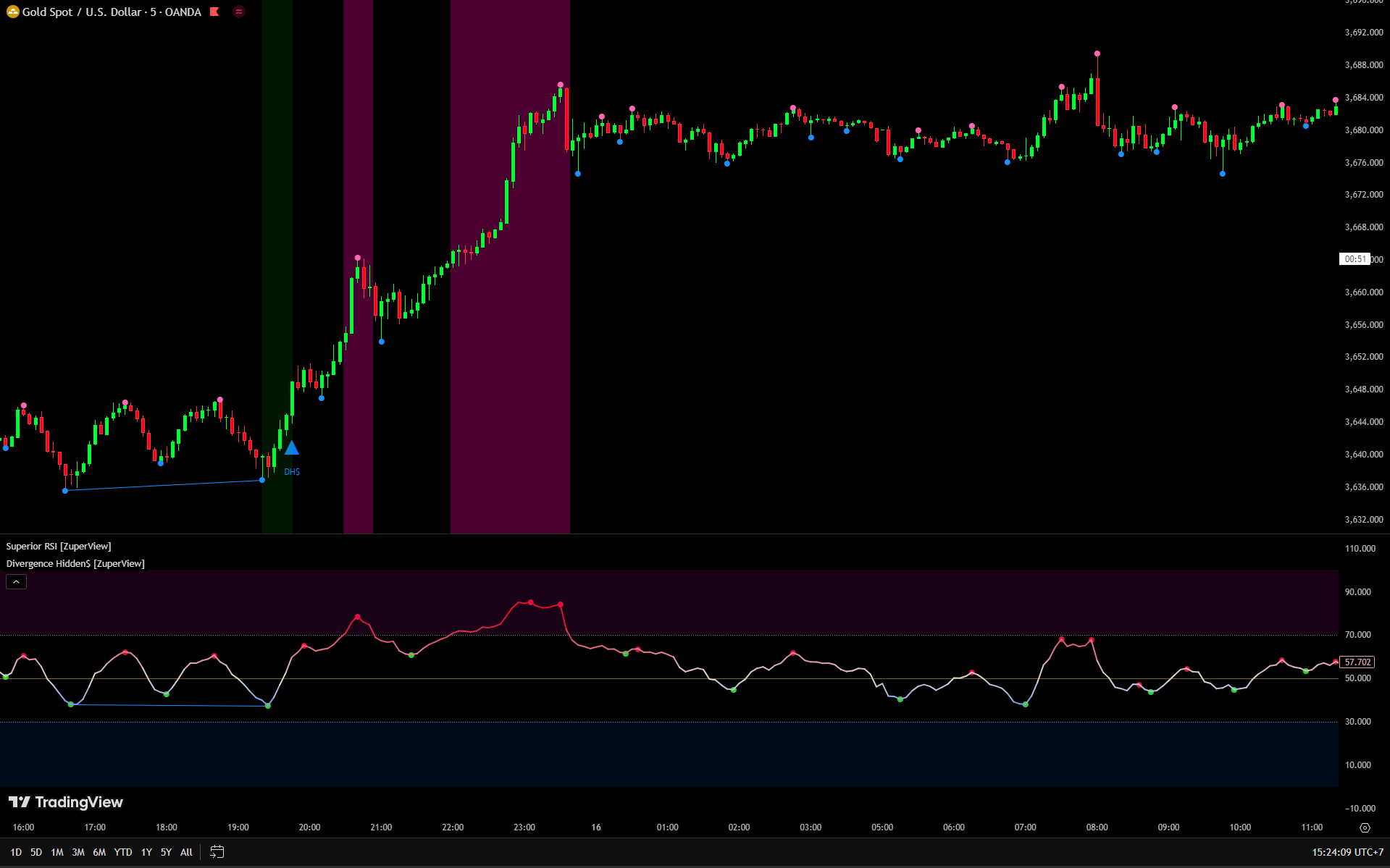Click the 00:51 countdown price label

point(1355,259)
